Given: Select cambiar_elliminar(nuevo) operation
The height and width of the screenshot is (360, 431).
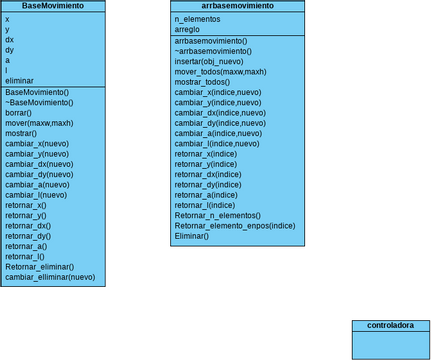Looking at the screenshot, I should pyautogui.click(x=50, y=277).
